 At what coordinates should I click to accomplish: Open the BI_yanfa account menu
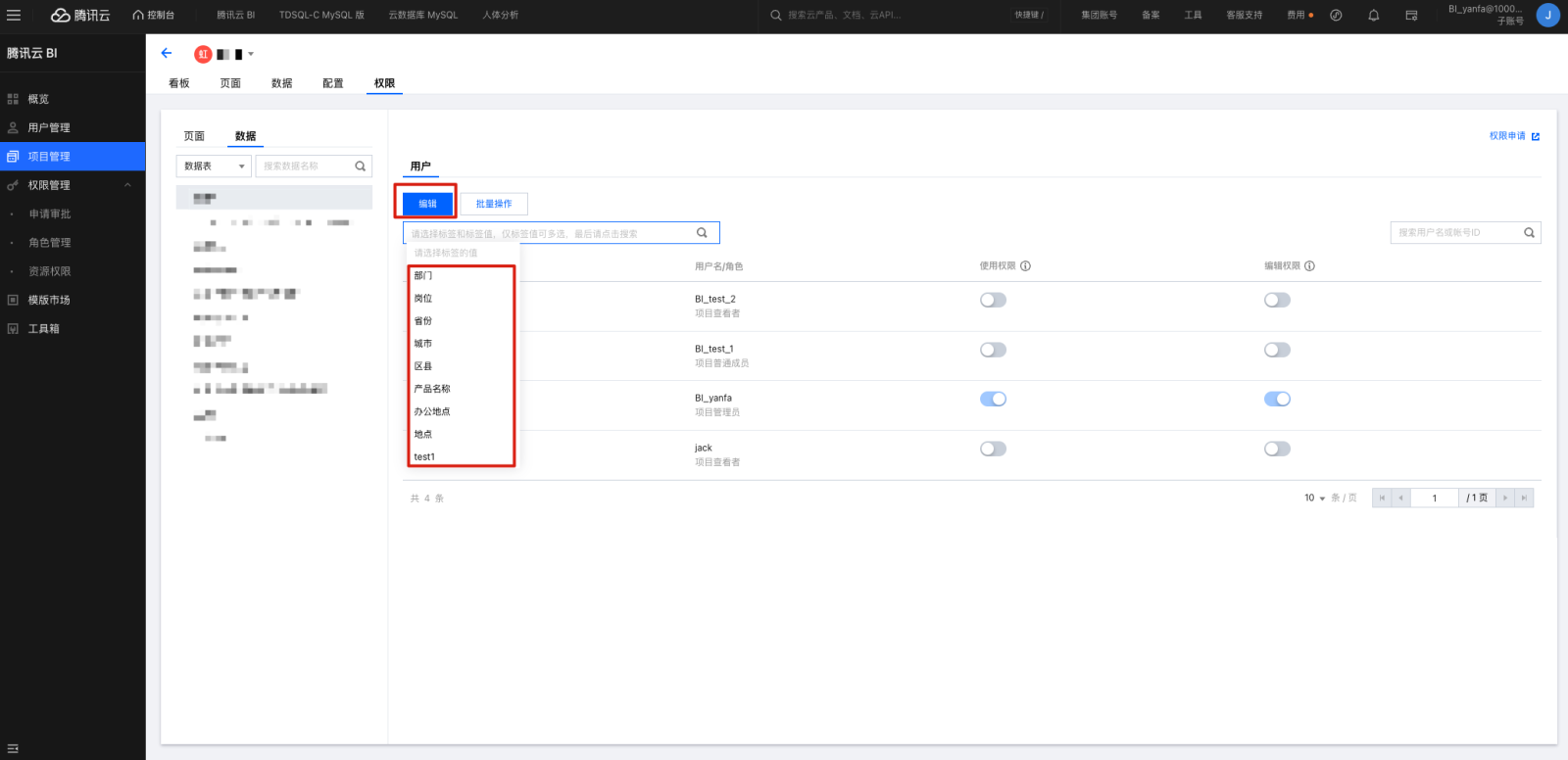(x=1485, y=15)
